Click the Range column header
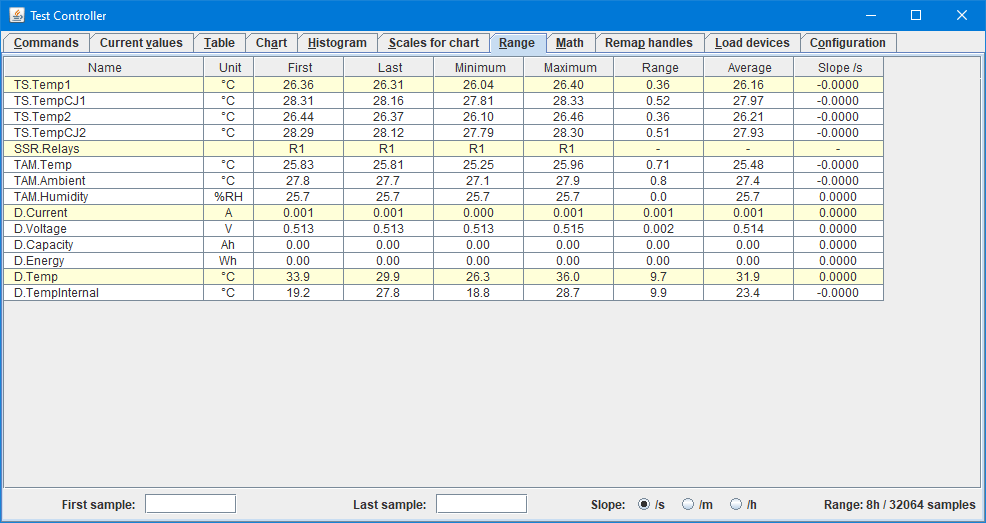The width and height of the screenshot is (986, 523). (x=658, y=67)
